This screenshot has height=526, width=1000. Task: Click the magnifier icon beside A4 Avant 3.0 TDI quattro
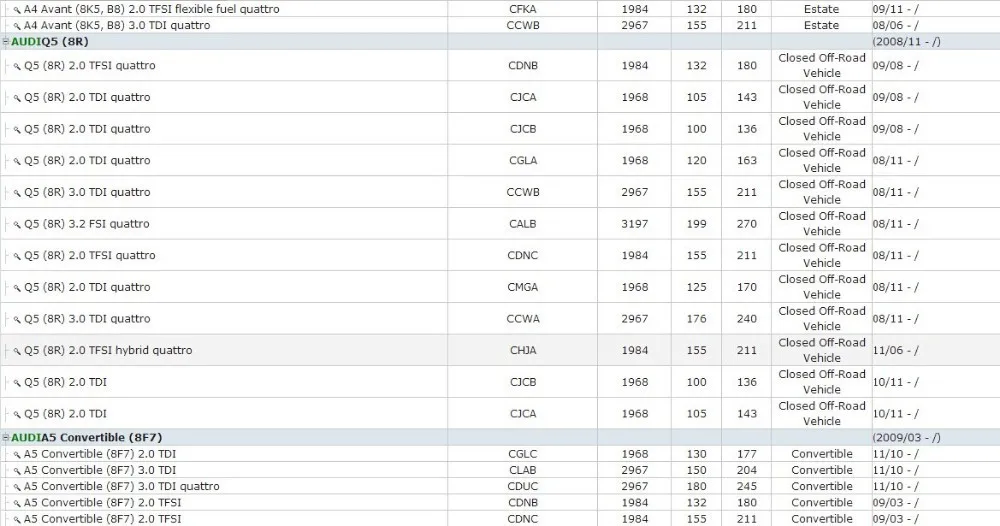point(17,26)
